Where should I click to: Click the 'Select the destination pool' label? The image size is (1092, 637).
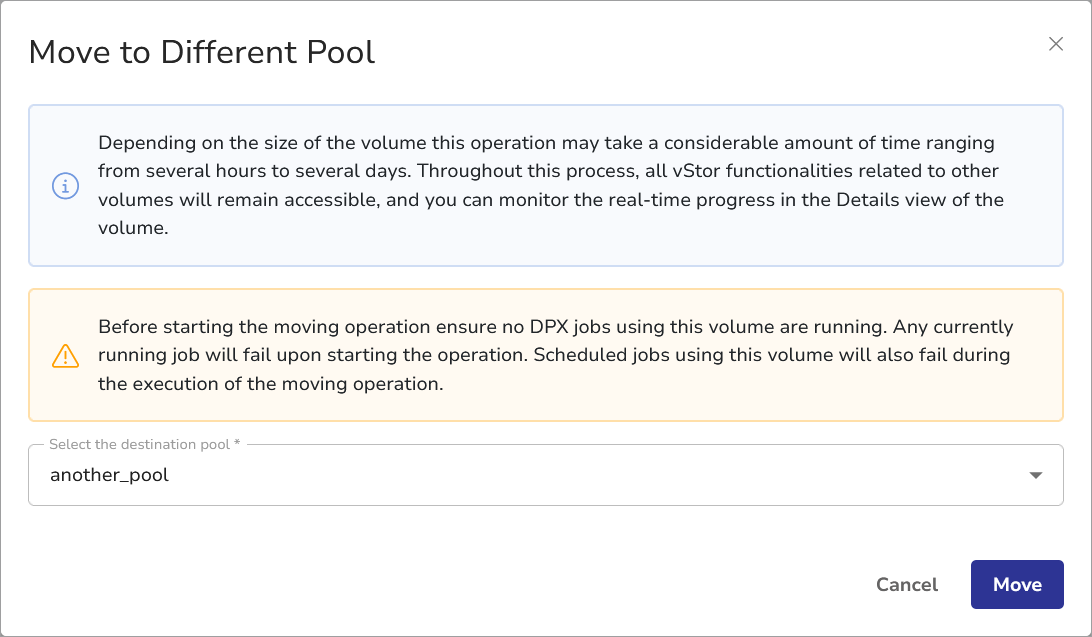pyautogui.click(x=138, y=444)
